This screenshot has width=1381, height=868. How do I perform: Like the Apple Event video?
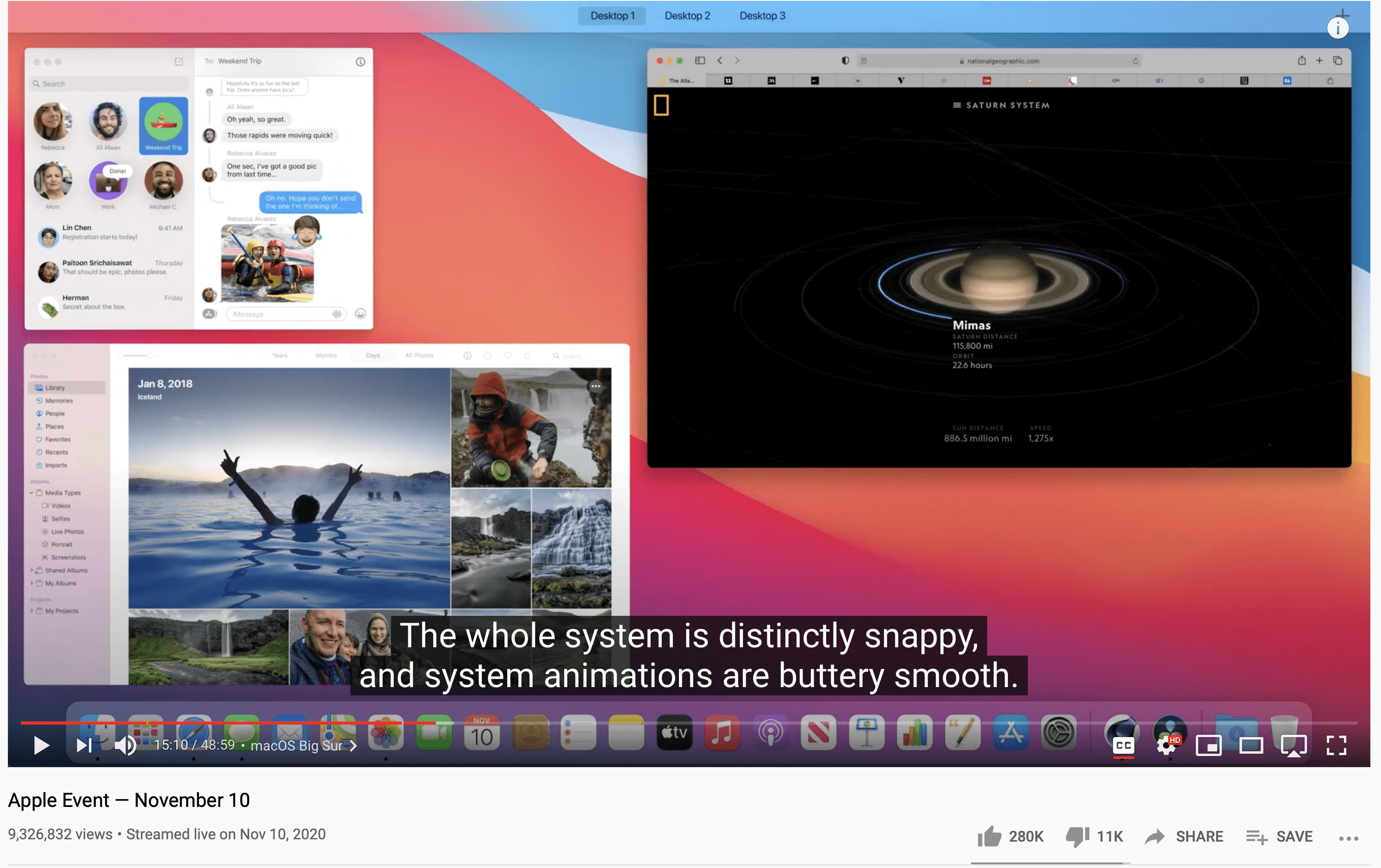pyautogui.click(x=989, y=837)
